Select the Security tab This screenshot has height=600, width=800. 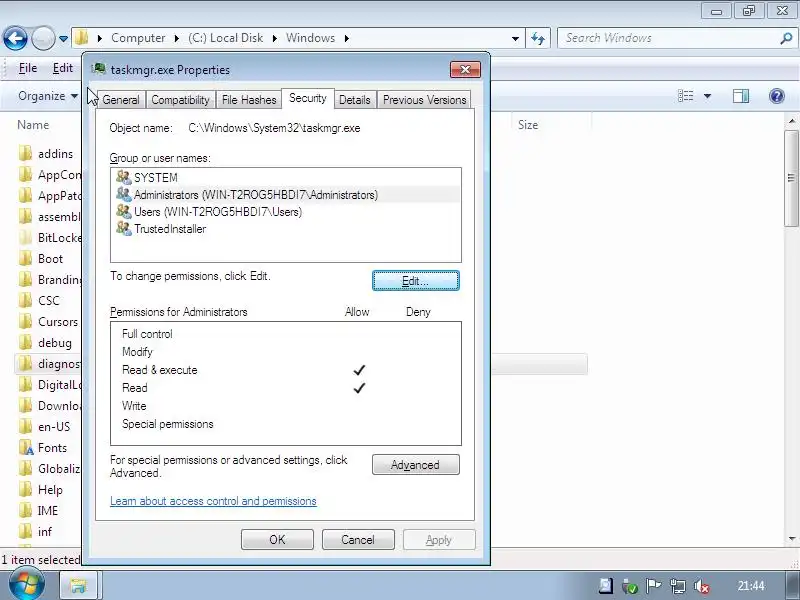(x=308, y=98)
